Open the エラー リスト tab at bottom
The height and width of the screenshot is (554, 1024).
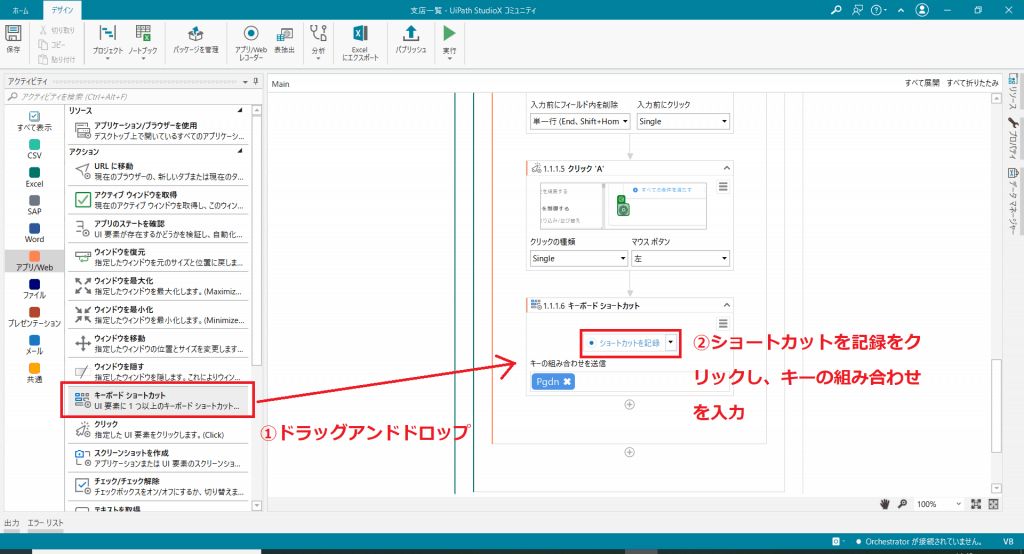click(x=46, y=523)
